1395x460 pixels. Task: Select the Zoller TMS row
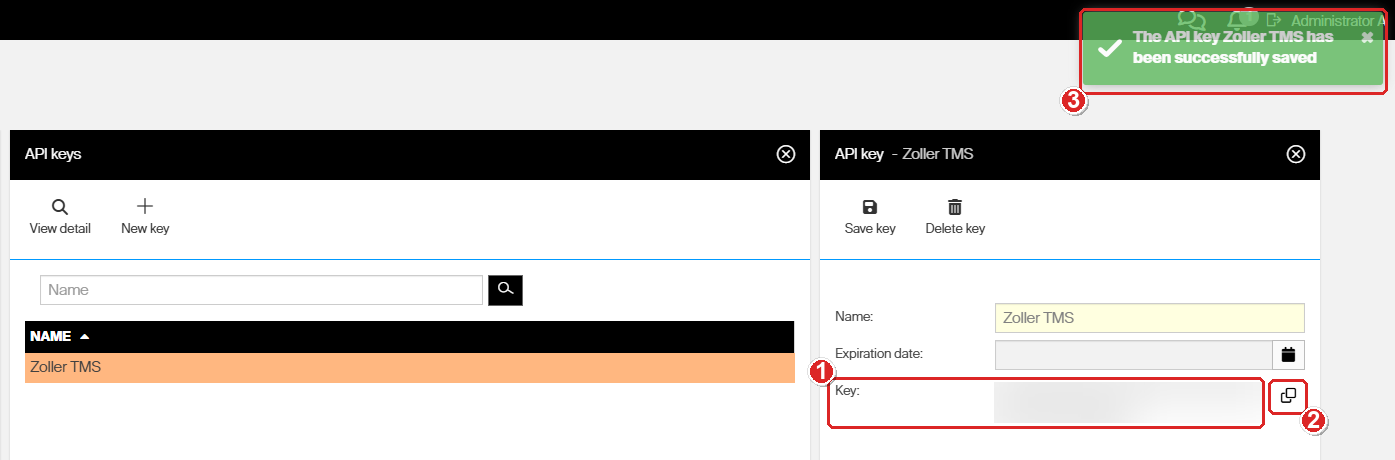click(x=409, y=367)
